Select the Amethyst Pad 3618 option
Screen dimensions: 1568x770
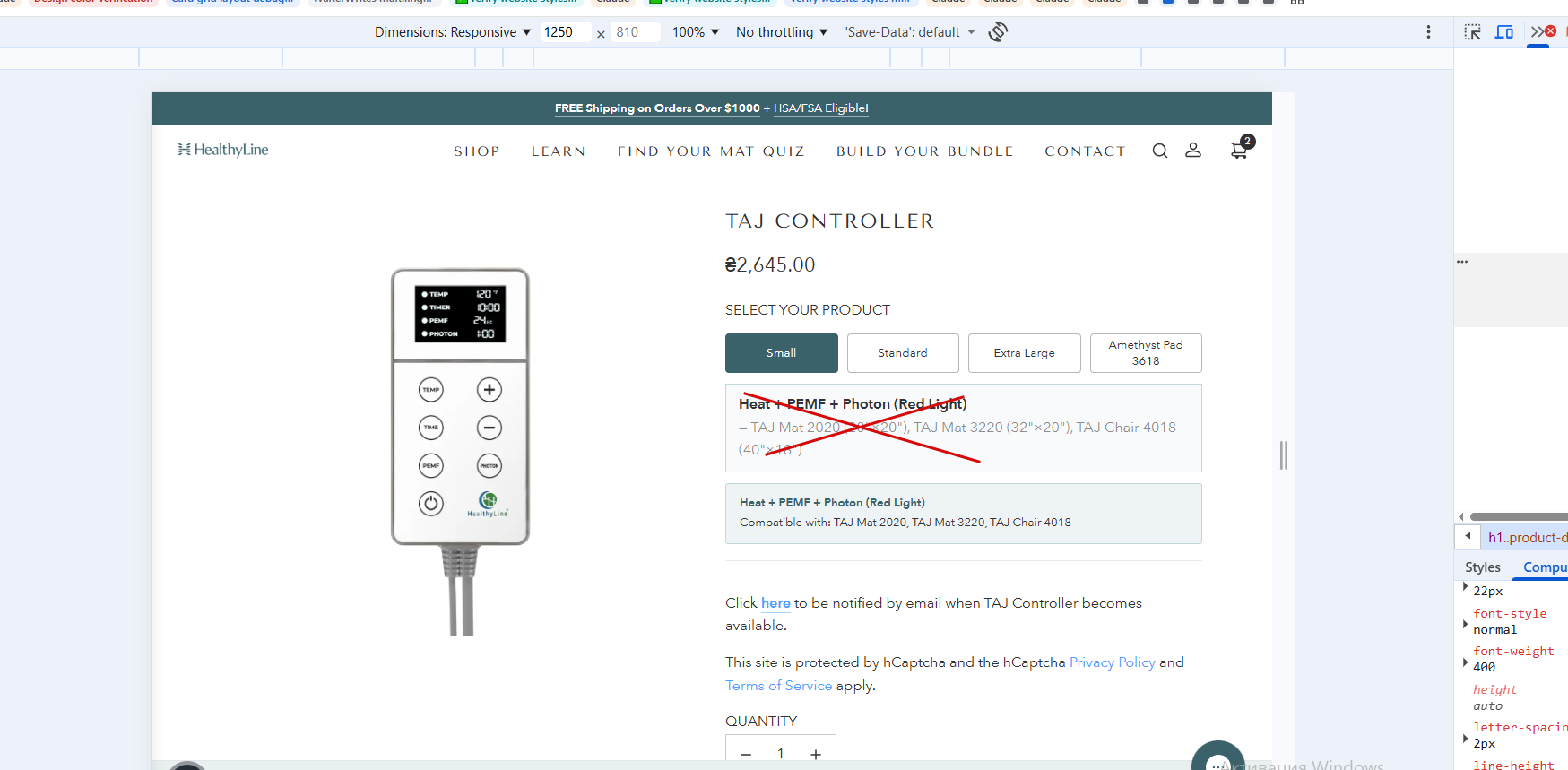point(1146,353)
